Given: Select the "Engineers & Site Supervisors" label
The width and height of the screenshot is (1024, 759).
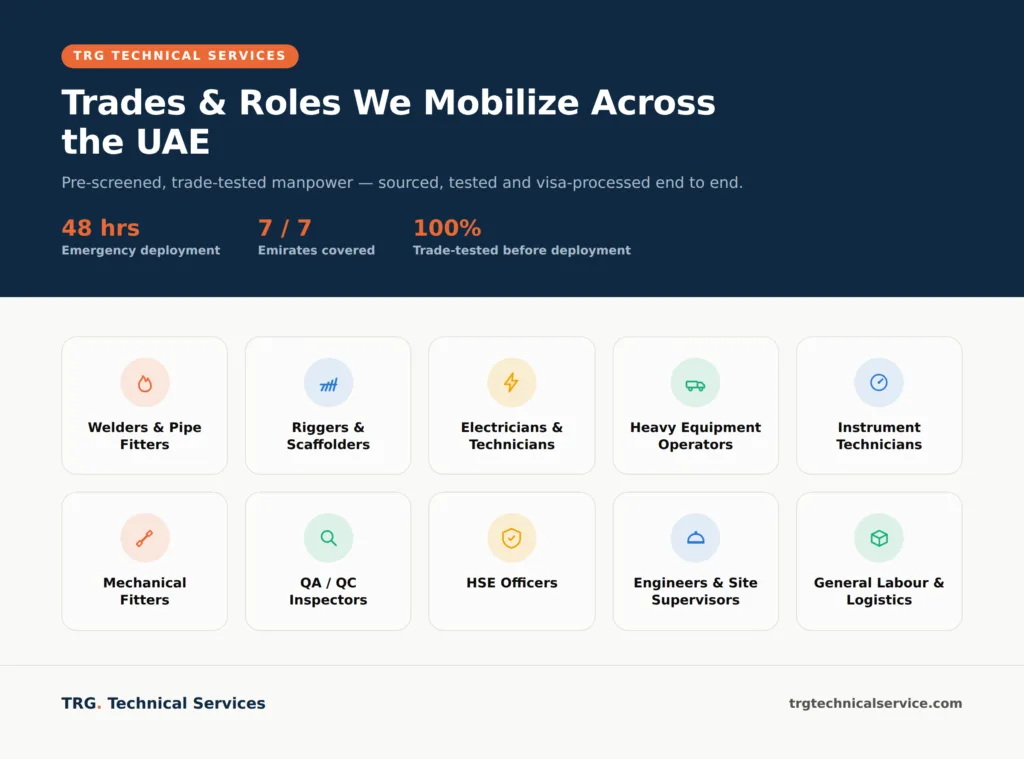Looking at the screenshot, I should coord(696,591).
